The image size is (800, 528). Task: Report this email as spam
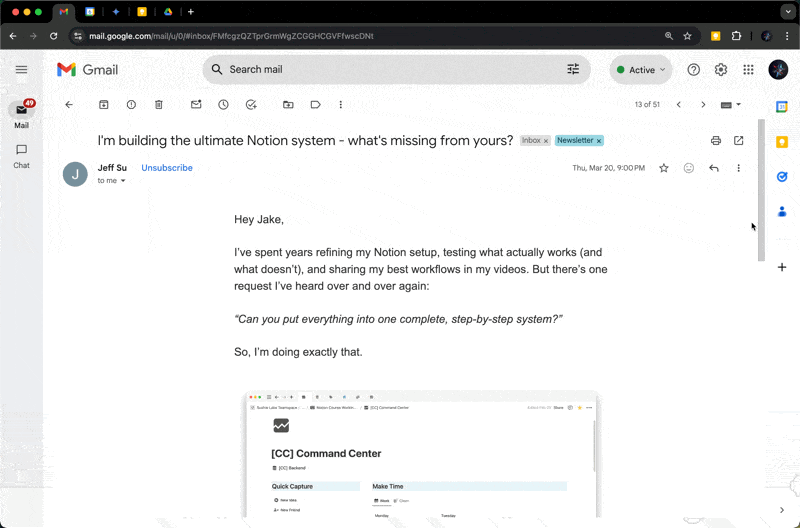tap(131, 105)
